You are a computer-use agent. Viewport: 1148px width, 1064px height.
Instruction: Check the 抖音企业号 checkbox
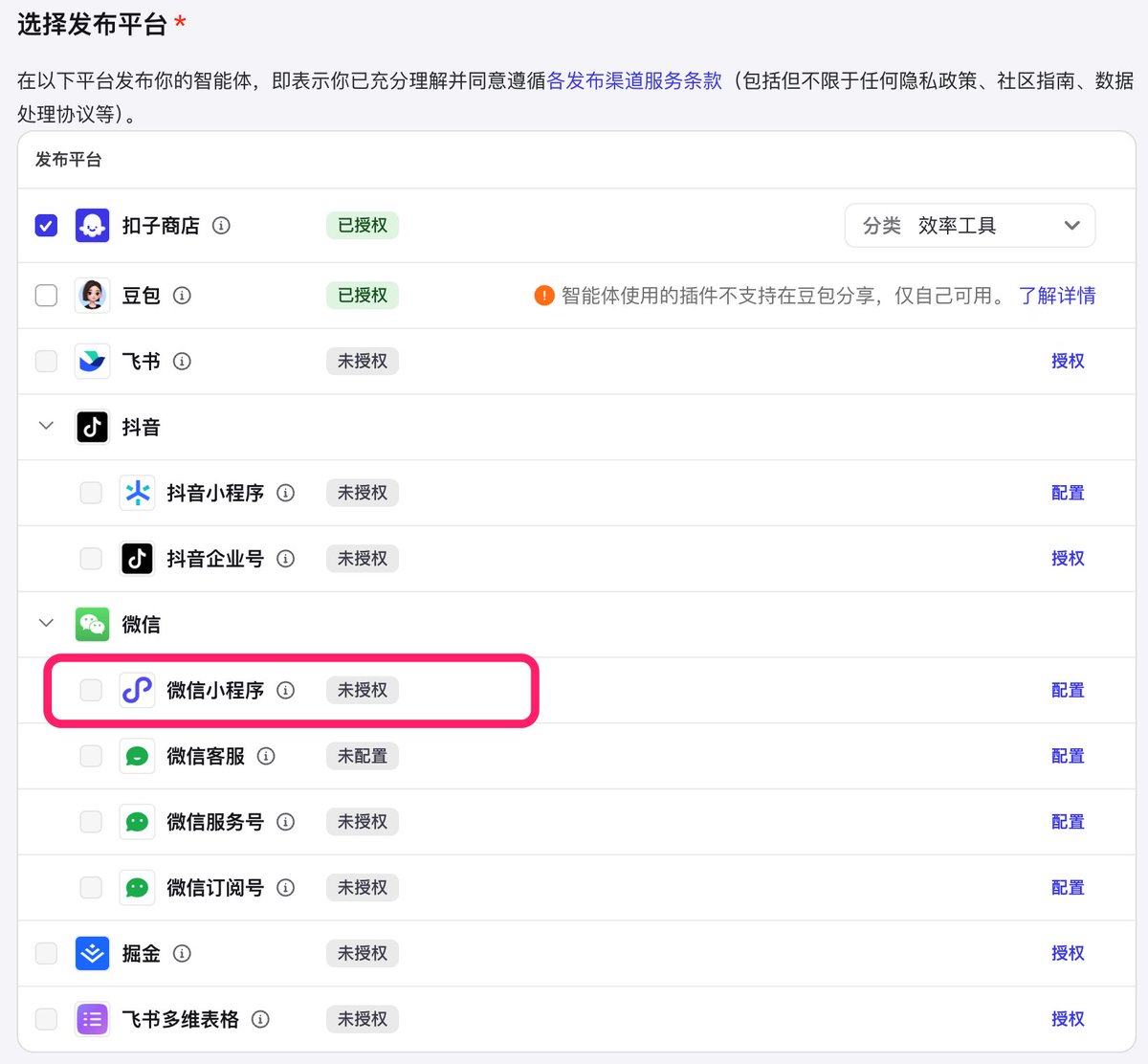tap(91, 559)
